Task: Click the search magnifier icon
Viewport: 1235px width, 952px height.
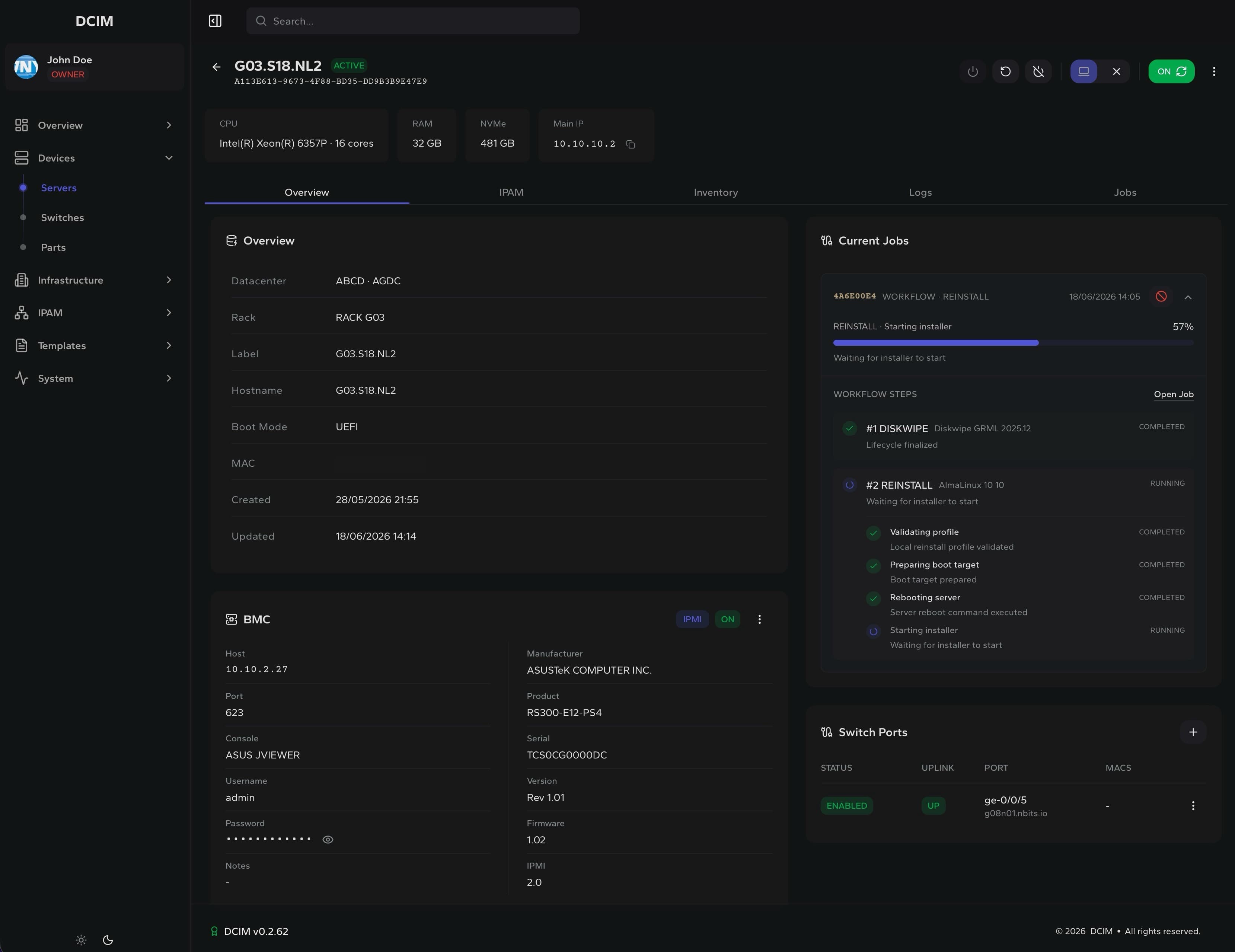Action: pyautogui.click(x=261, y=21)
